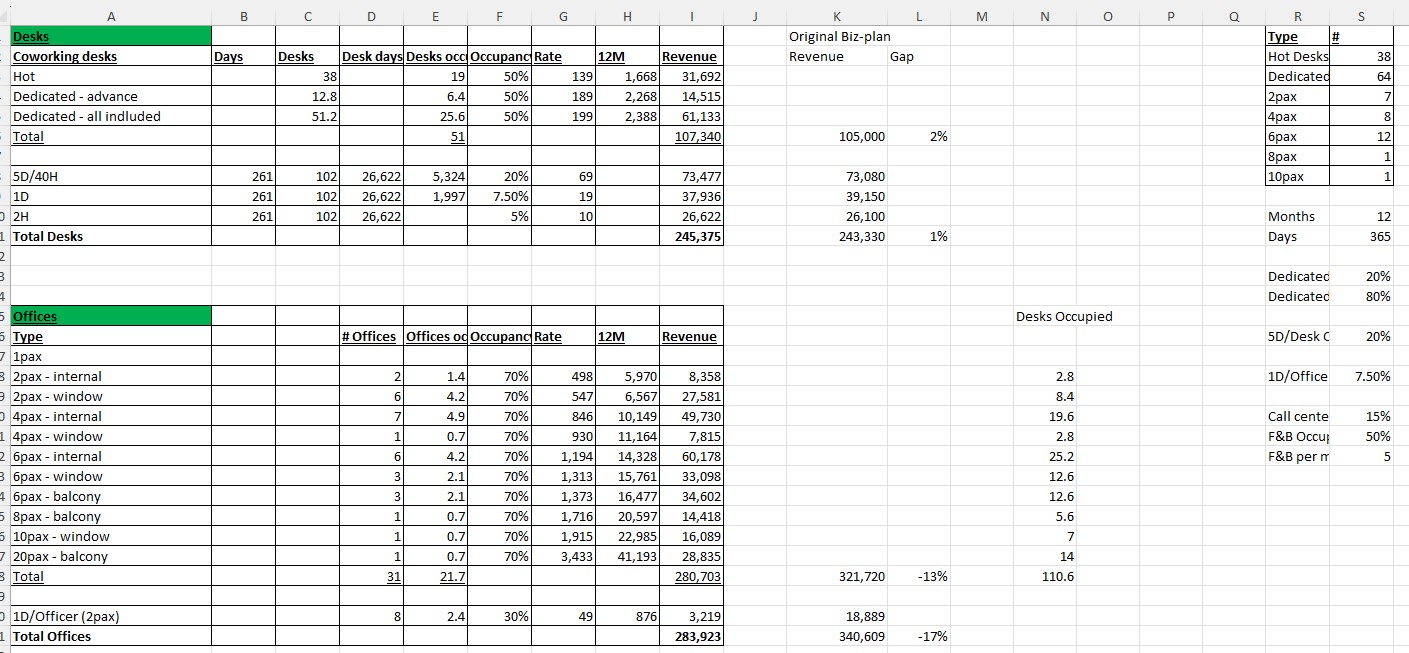Select desks total revenue 107,340
The image size is (1409, 653).
[x=691, y=136]
